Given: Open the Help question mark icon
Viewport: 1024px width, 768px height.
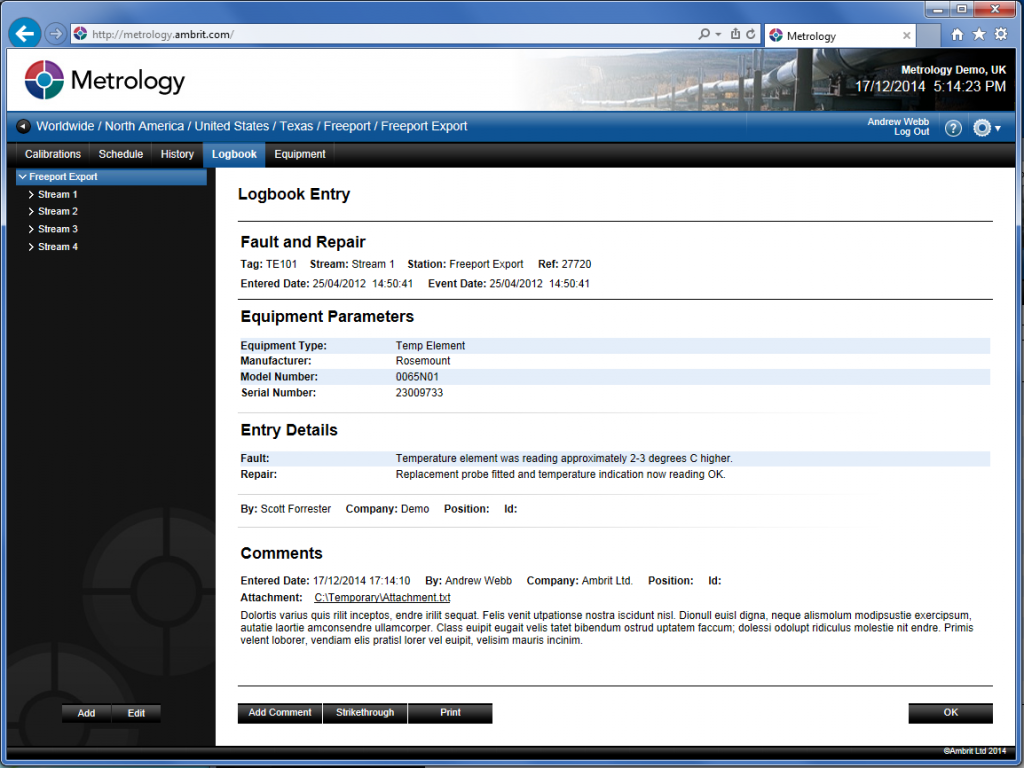Looking at the screenshot, I should coord(952,128).
